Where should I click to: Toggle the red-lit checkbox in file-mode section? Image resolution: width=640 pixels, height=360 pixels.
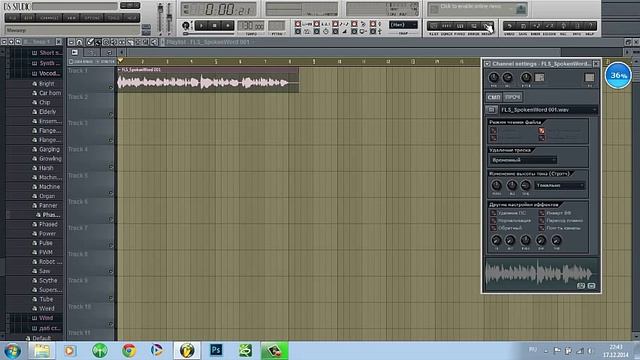pyautogui.click(x=541, y=131)
